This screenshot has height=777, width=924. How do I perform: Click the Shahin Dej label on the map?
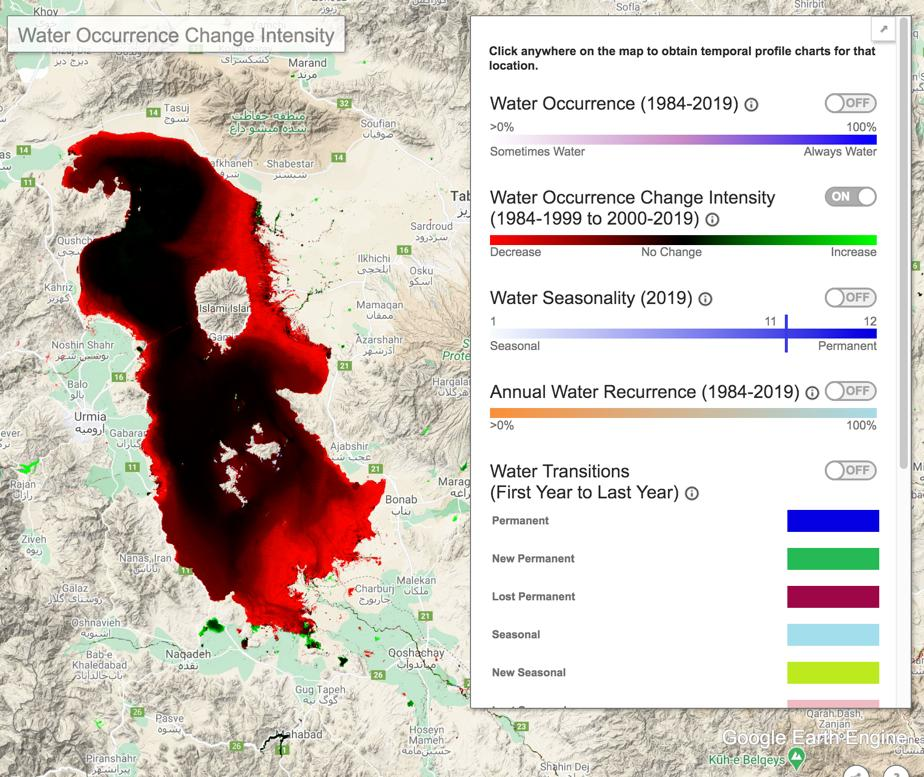point(565,766)
